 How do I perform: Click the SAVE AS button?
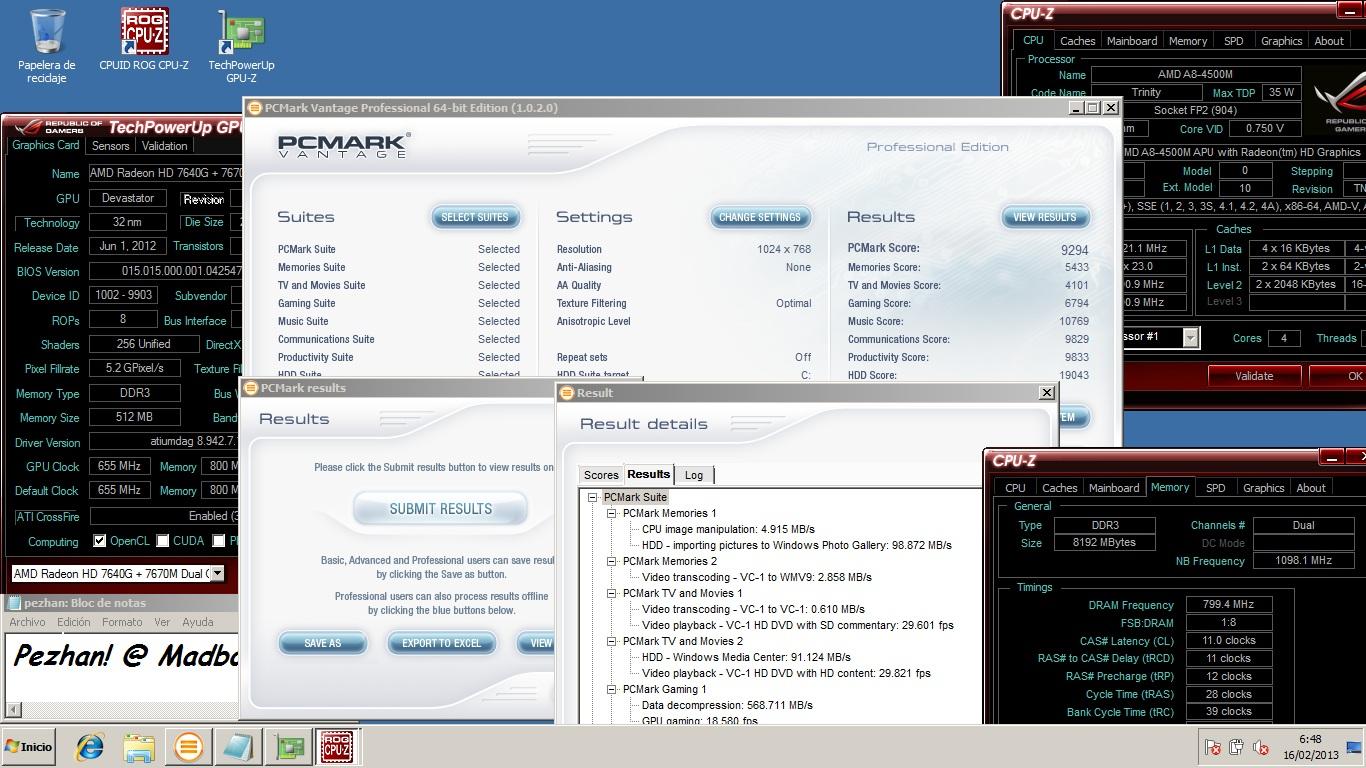point(322,643)
